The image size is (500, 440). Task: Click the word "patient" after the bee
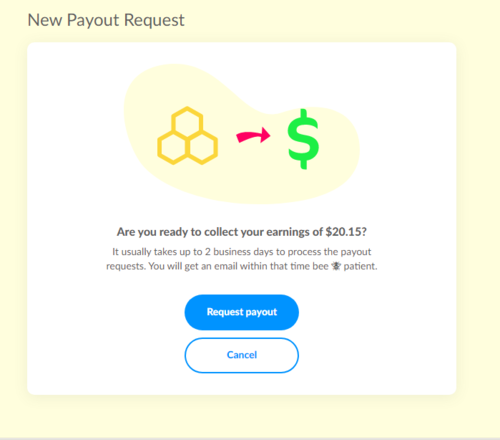[x=360, y=266]
